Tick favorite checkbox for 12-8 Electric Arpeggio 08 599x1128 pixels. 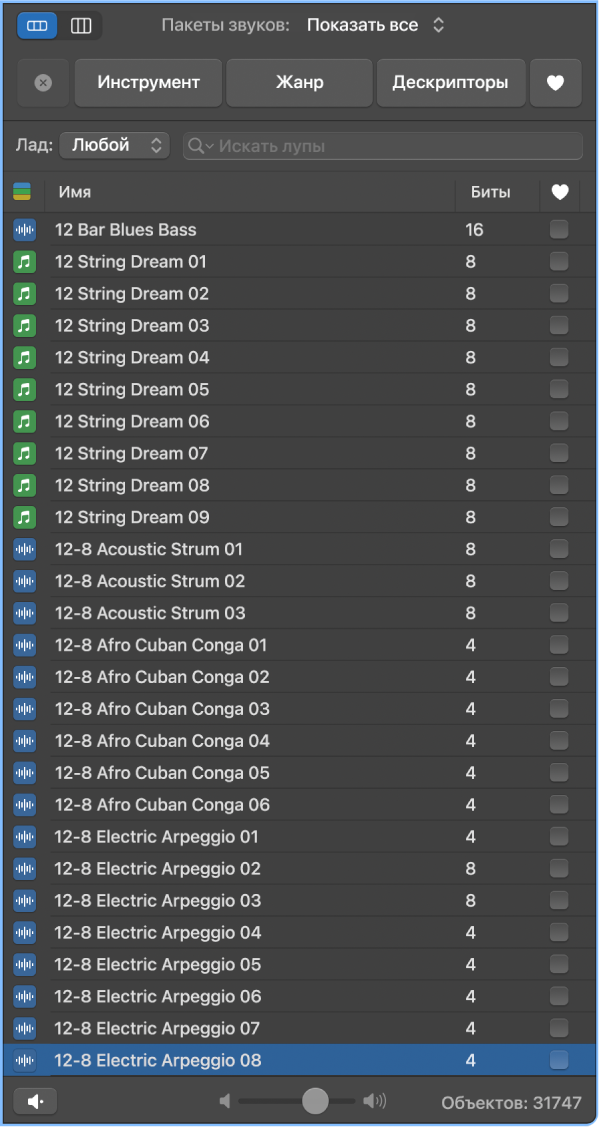pos(559,1060)
